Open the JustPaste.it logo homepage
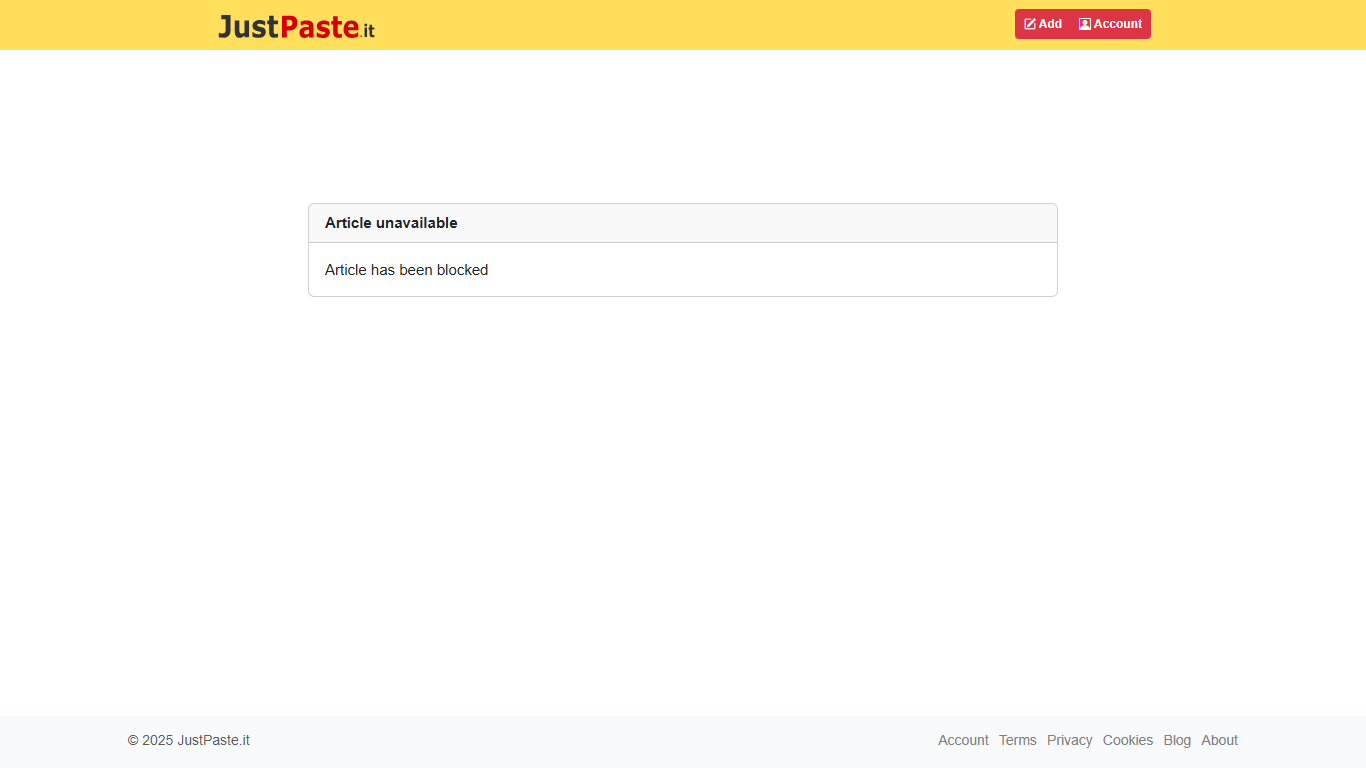 (x=296, y=27)
